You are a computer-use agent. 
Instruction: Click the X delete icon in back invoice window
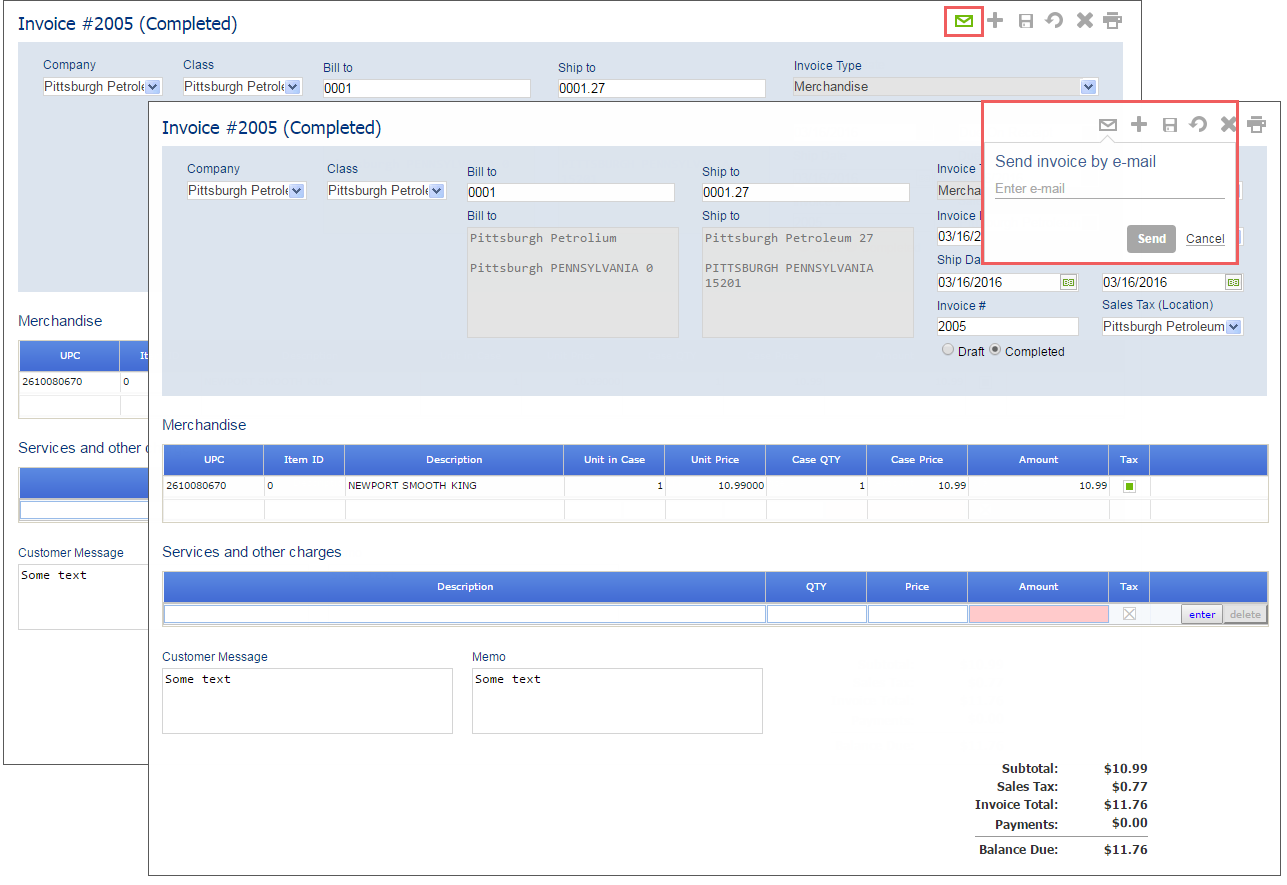(1084, 21)
